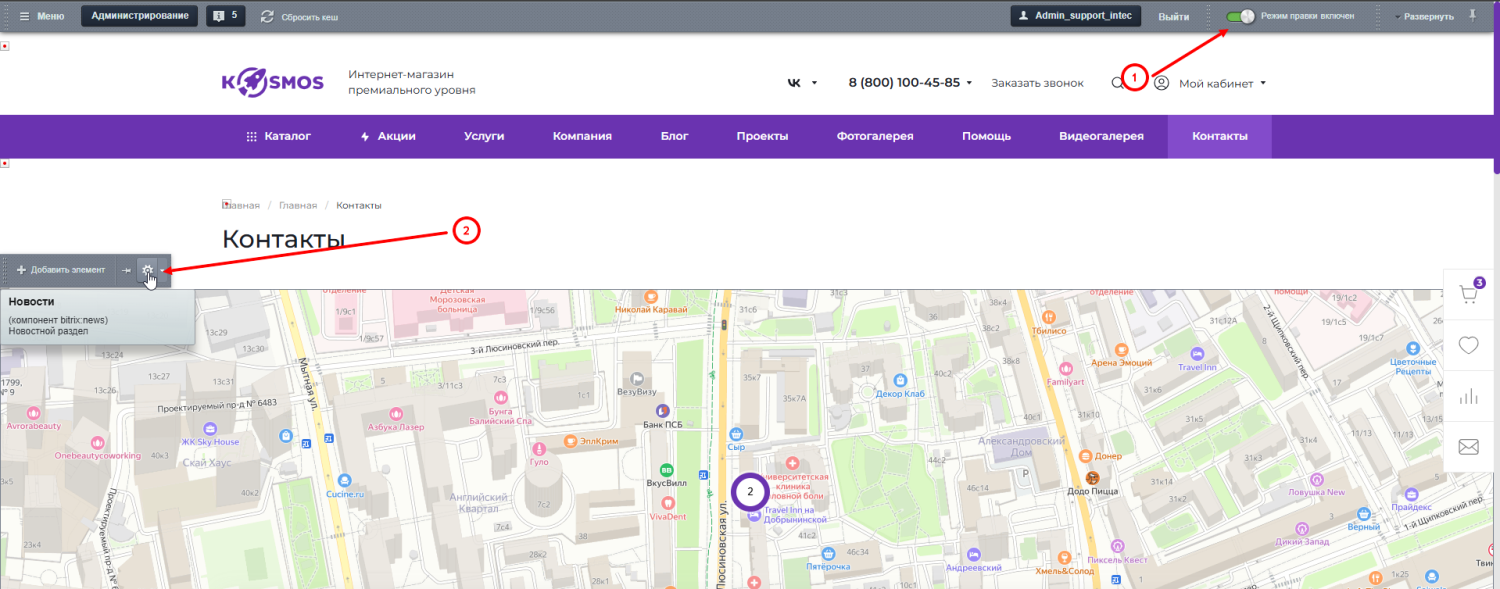Viewport: 1500px width, 589px height.
Task: Click the Развернуть expander on the admin panel
Action: (1423, 17)
